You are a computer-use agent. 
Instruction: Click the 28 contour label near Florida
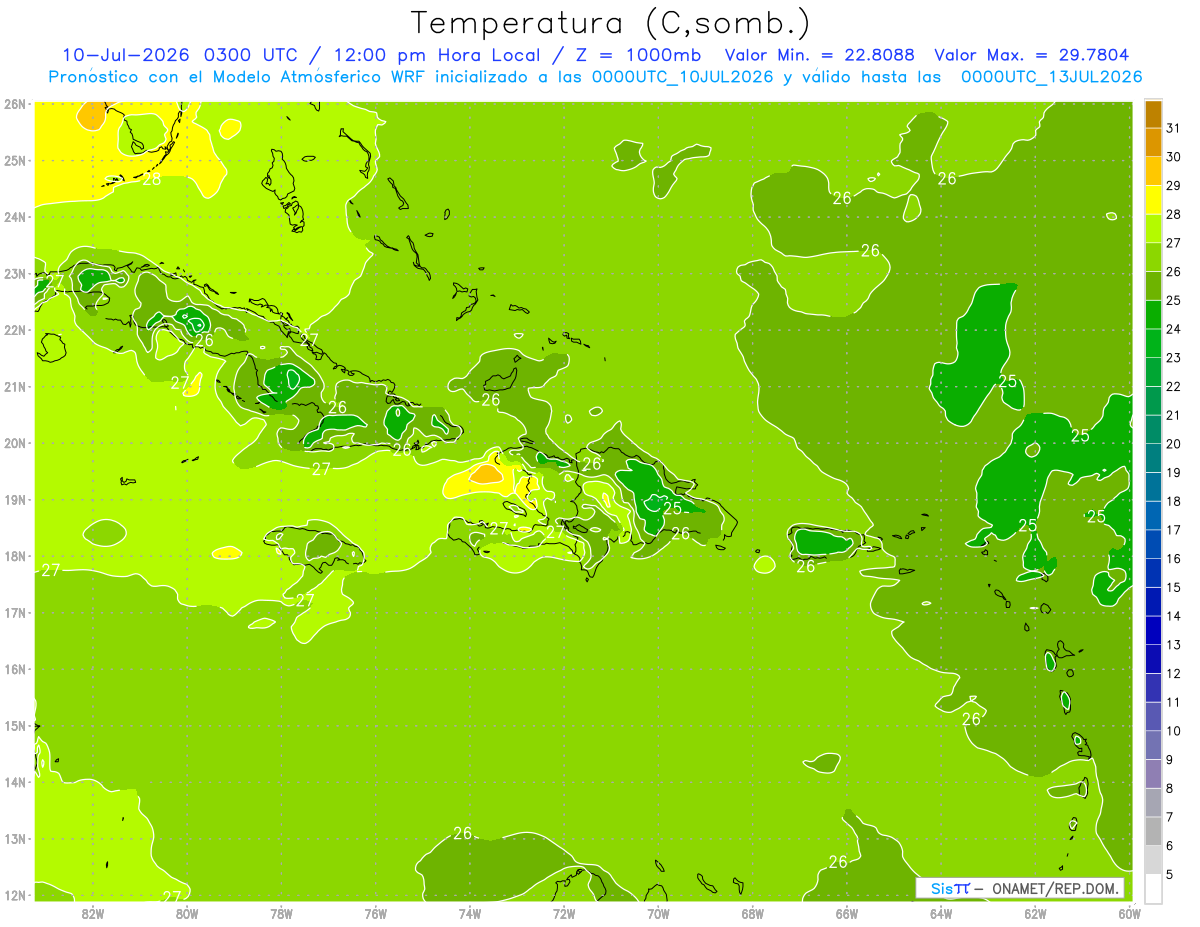152,179
